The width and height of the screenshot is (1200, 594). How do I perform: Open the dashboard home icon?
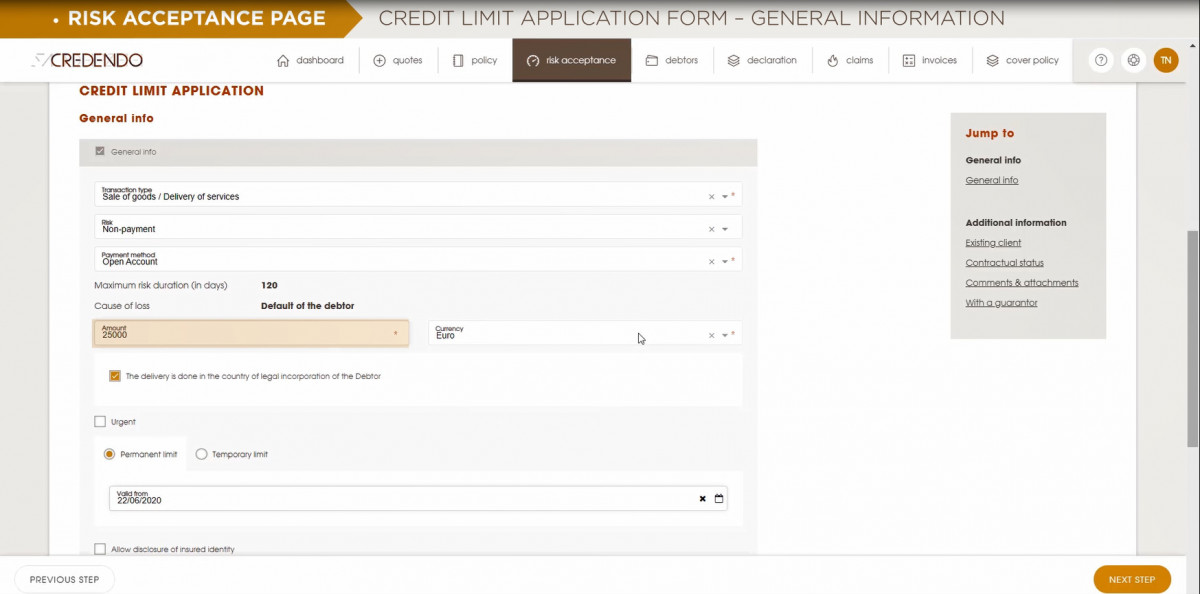(x=283, y=60)
